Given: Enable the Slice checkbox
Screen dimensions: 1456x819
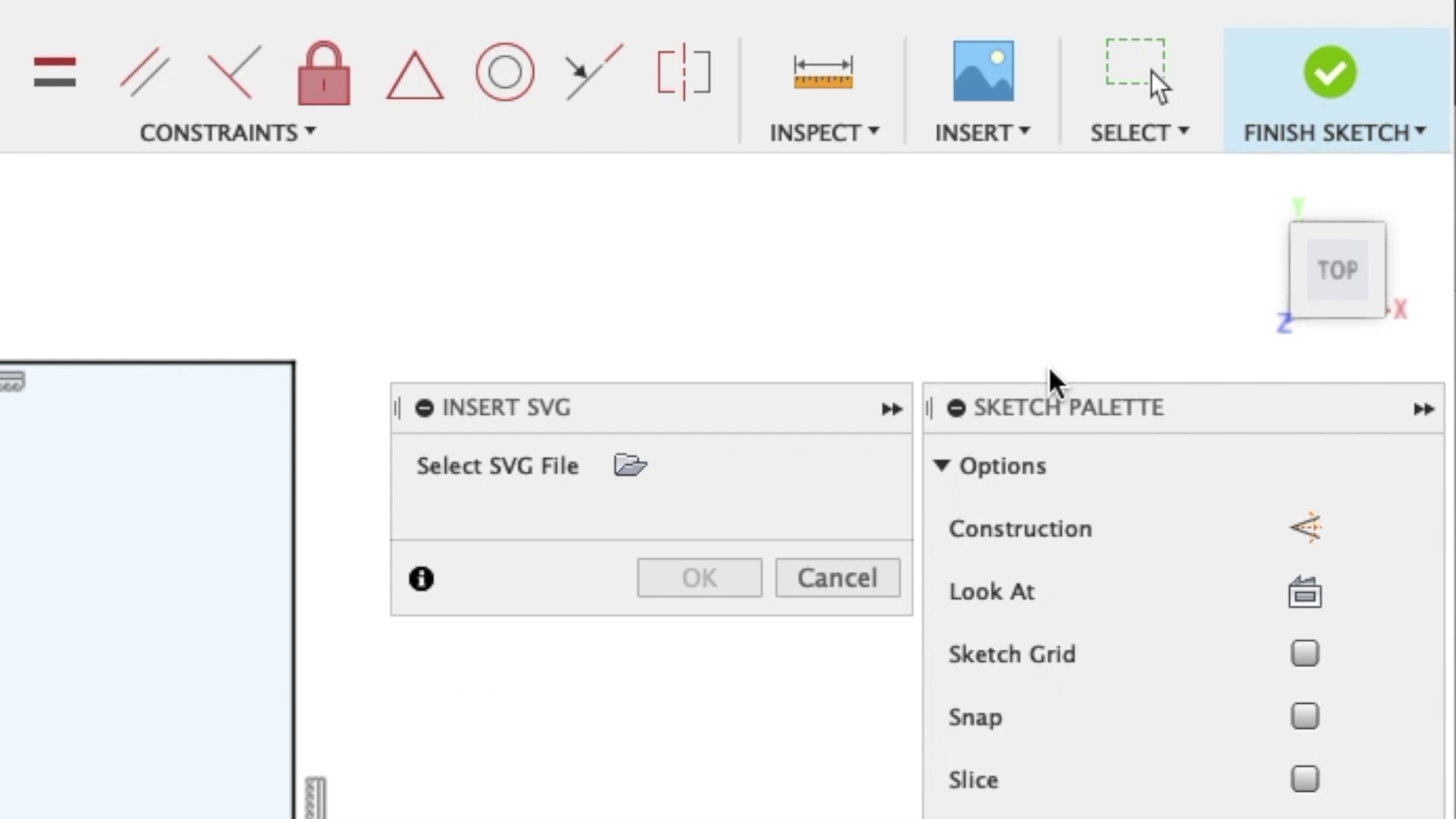Looking at the screenshot, I should pos(1304,779).
